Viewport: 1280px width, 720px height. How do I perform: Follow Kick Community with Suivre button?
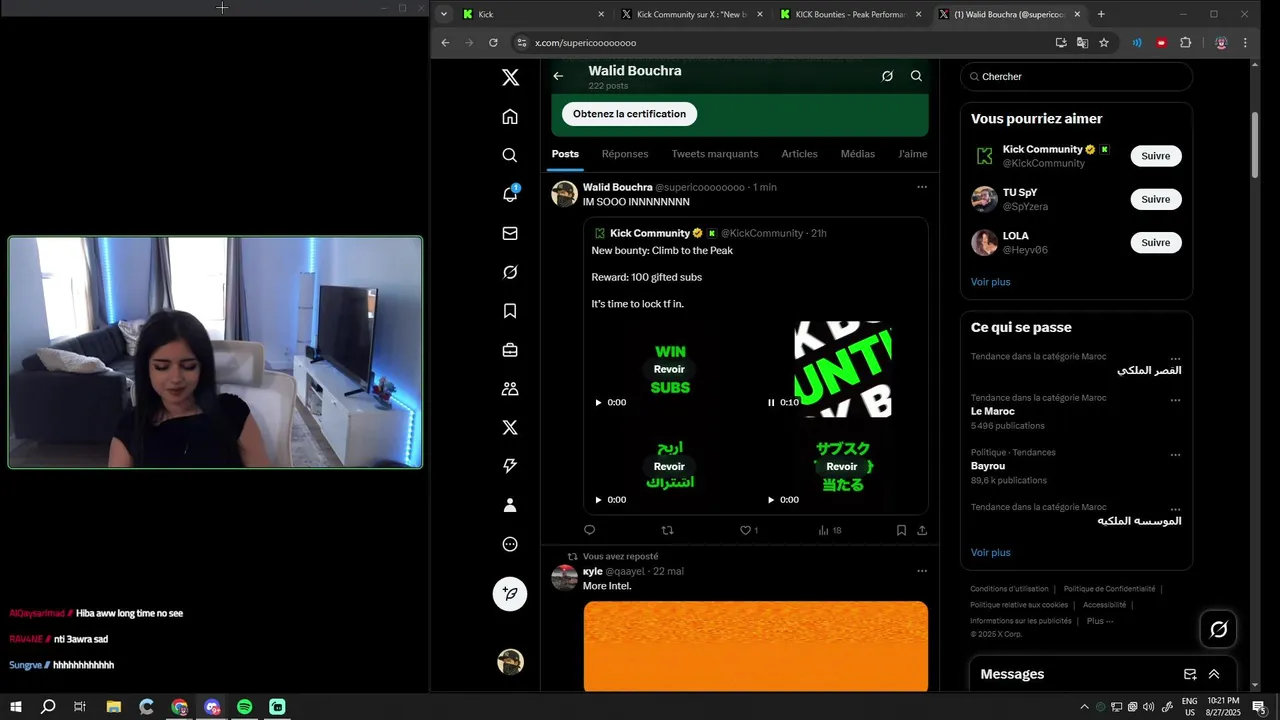tap(1156, 156)
